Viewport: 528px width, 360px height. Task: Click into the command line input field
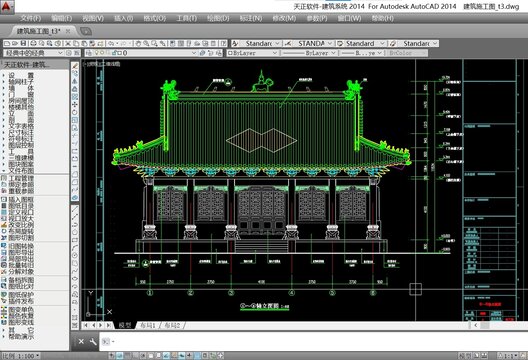[313, 342]
